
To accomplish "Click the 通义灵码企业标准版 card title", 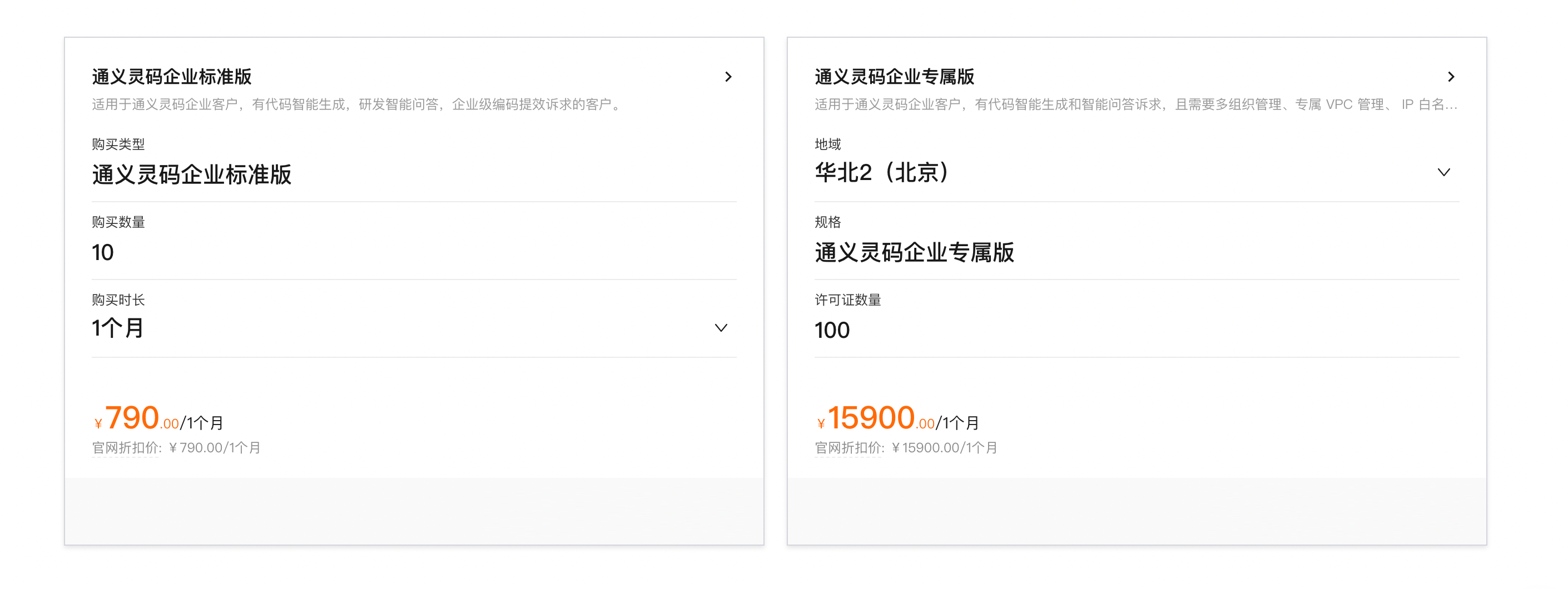I will point(172,77).
